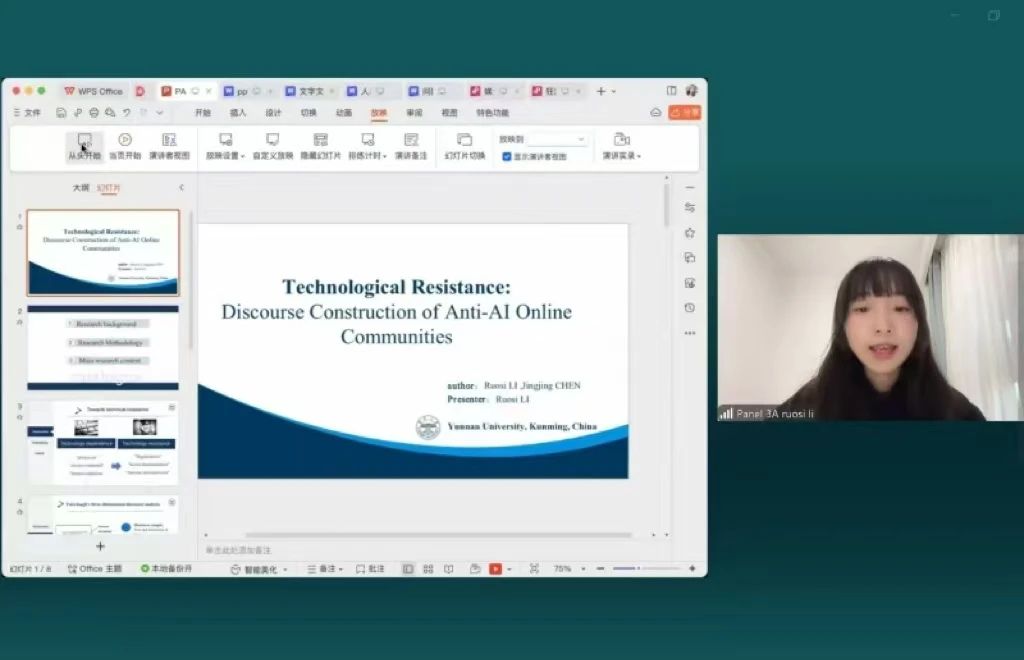Open speaker notes (演讲备注) tool

[x=411, y=146]
